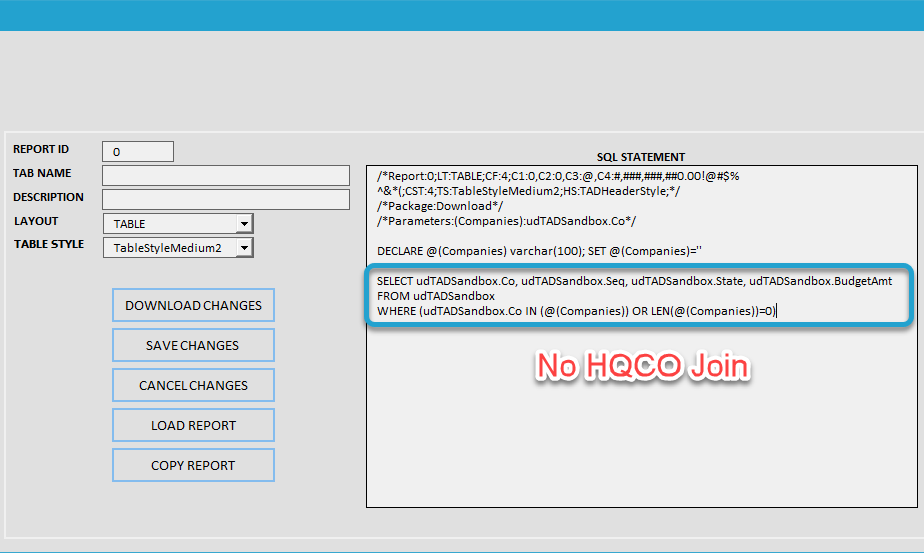Click the TABLE STYLE label
The image size is (924, 553).
[x=49, y=244]
